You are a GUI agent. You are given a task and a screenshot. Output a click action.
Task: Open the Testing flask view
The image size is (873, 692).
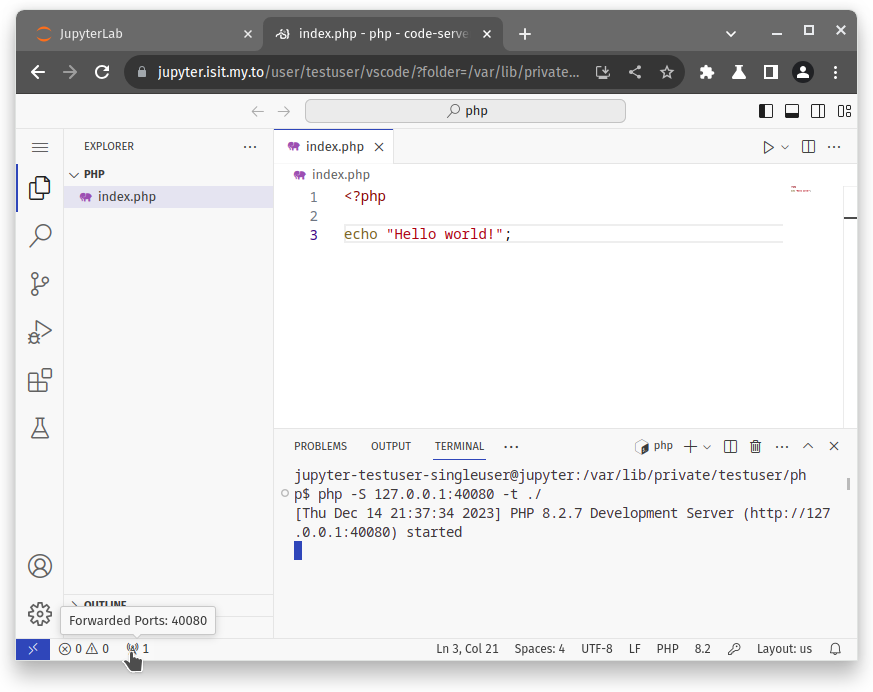pos(40,428)
